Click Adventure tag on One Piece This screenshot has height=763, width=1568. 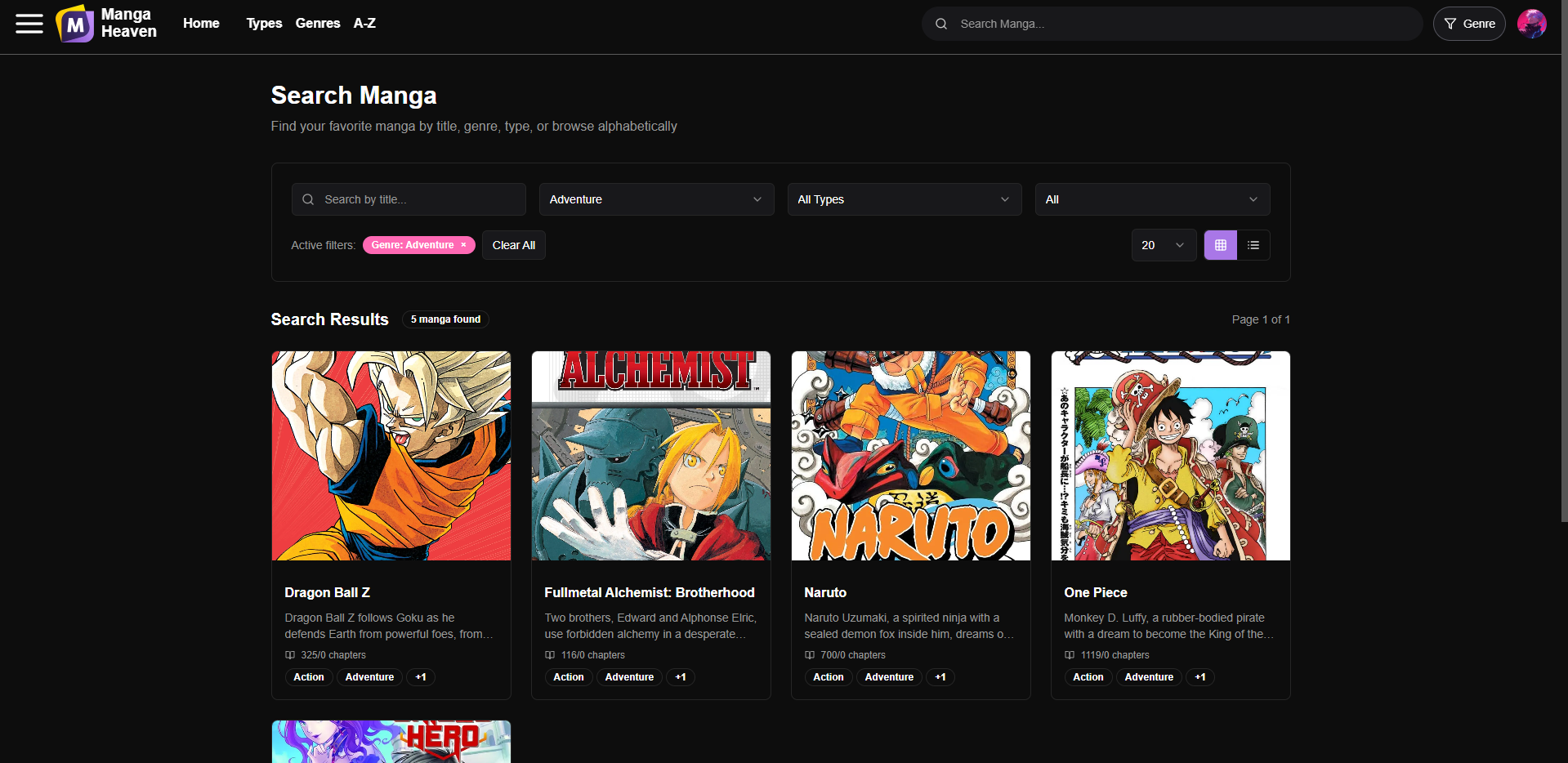point(1149,677)
